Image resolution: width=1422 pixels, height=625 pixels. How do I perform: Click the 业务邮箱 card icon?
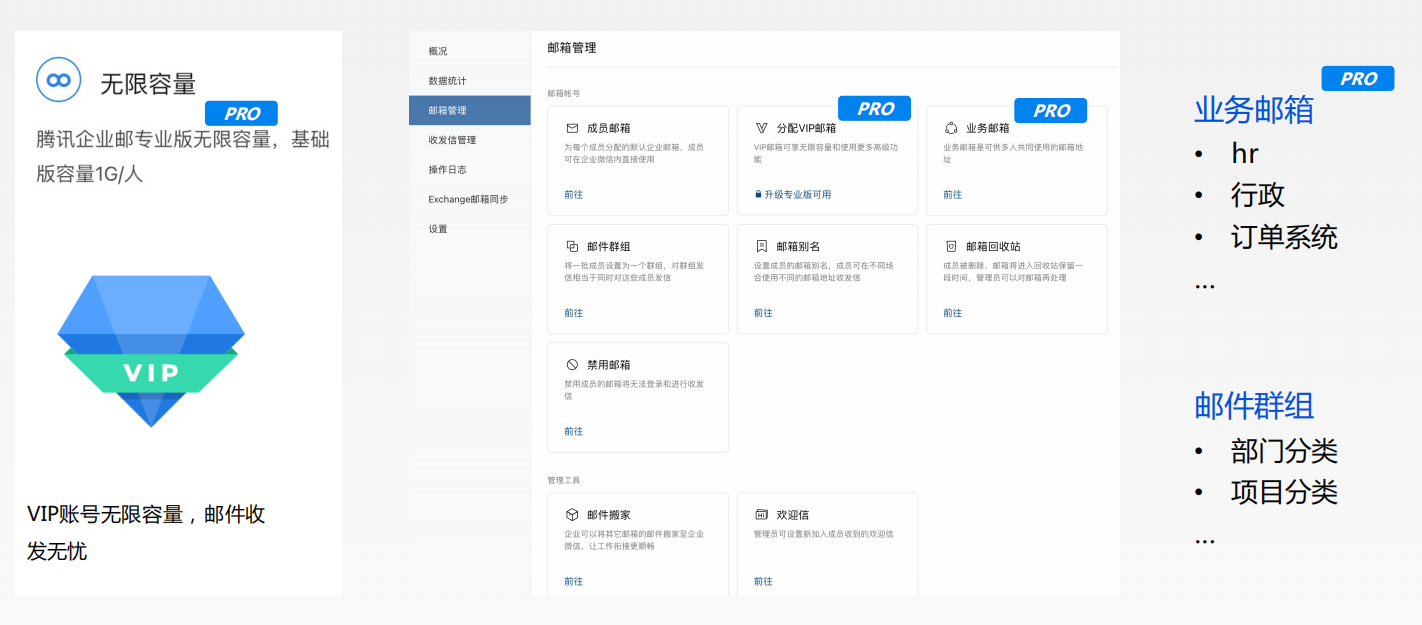(x=951, y=128)
